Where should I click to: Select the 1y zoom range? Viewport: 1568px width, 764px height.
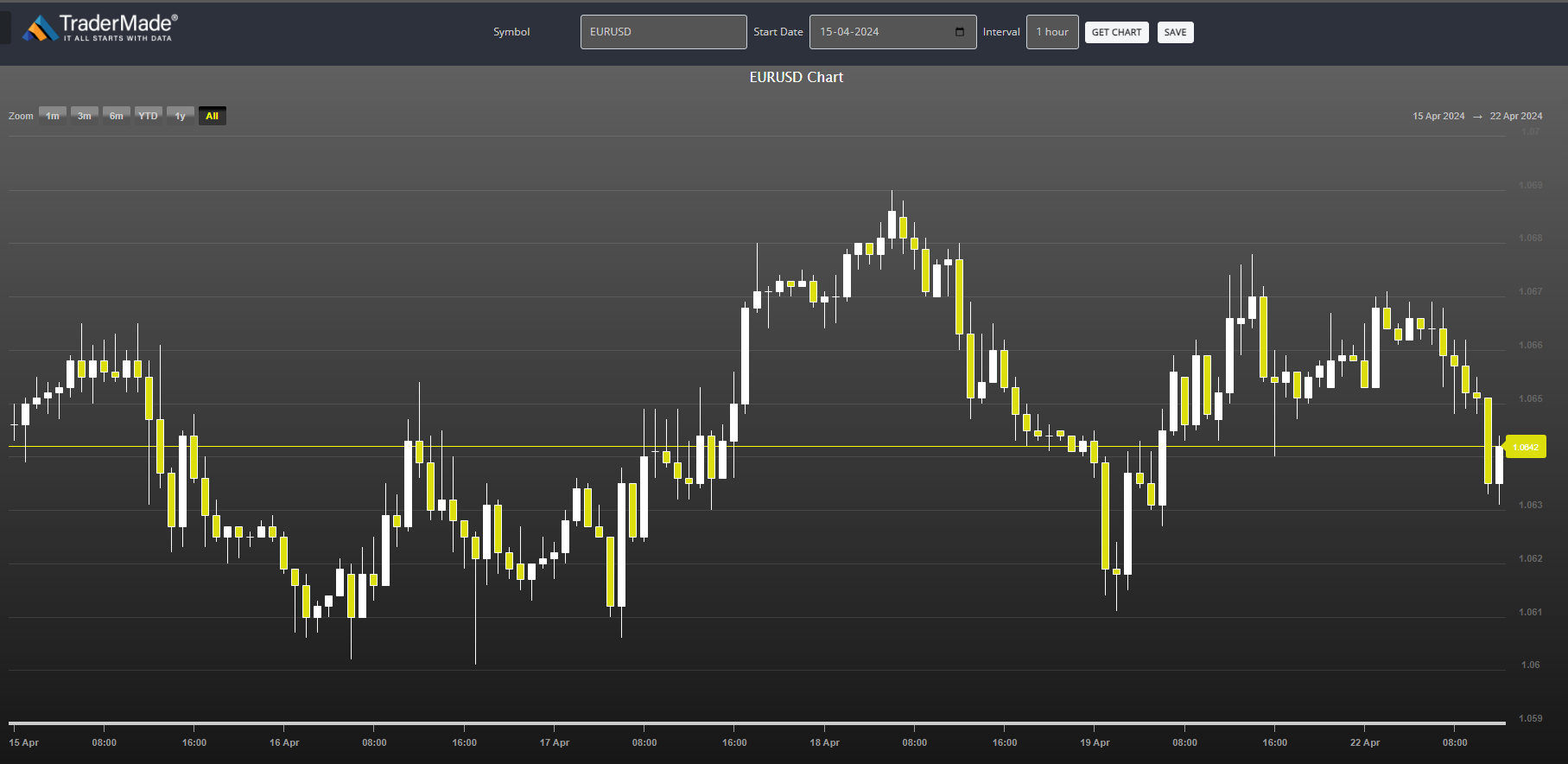coord(181,116)
